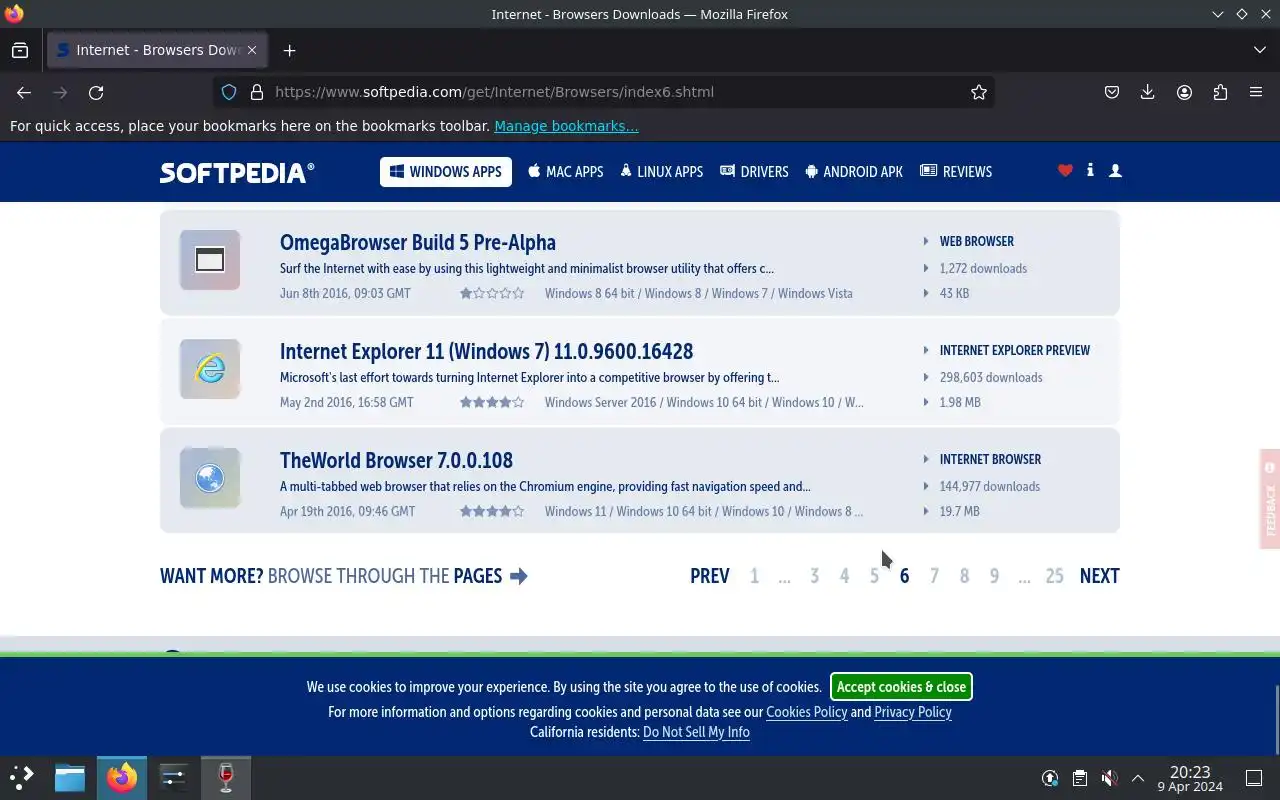Open the clipboard tray icon
Screen dimensions: 1280x800
(x=1080, y=778)
